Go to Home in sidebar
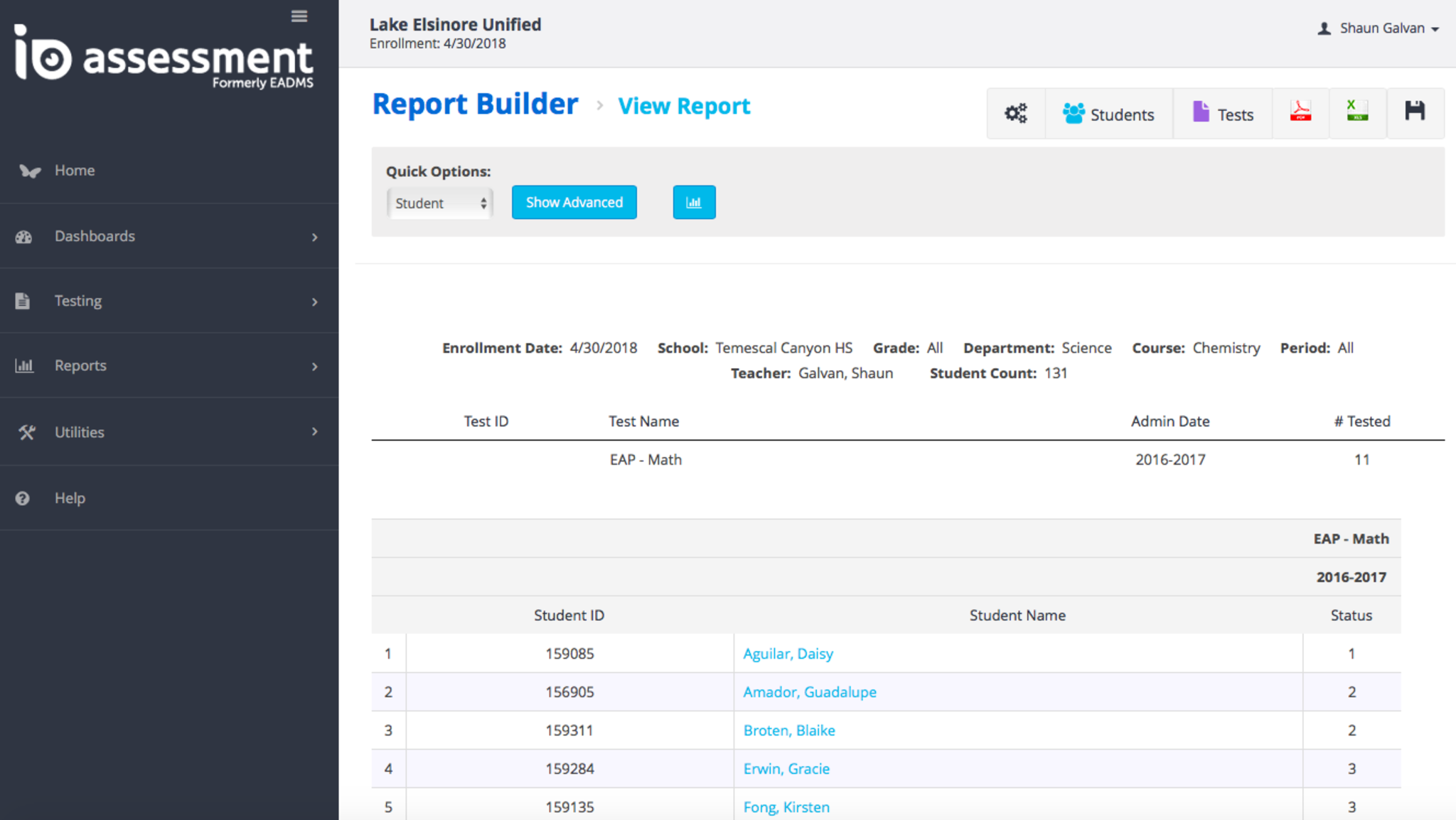 75,171
